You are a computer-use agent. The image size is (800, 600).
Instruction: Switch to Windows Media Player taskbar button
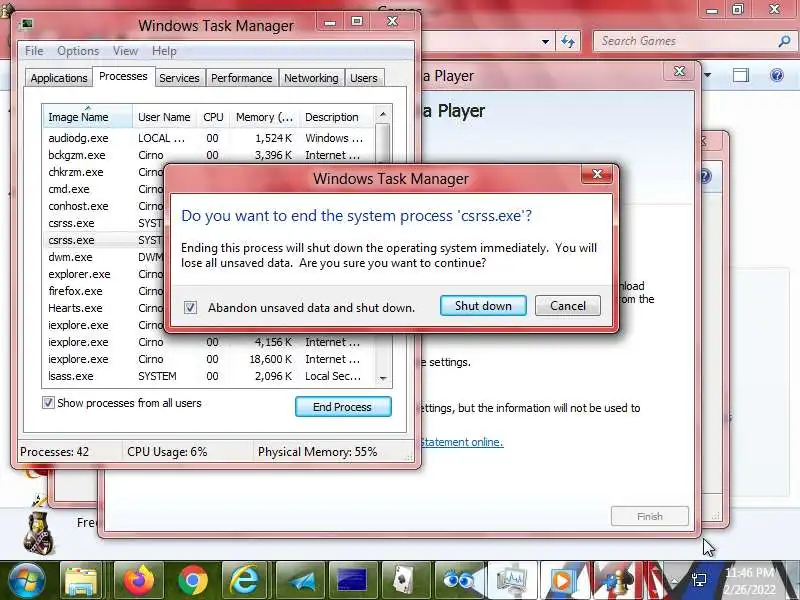(x=564, y=581)
